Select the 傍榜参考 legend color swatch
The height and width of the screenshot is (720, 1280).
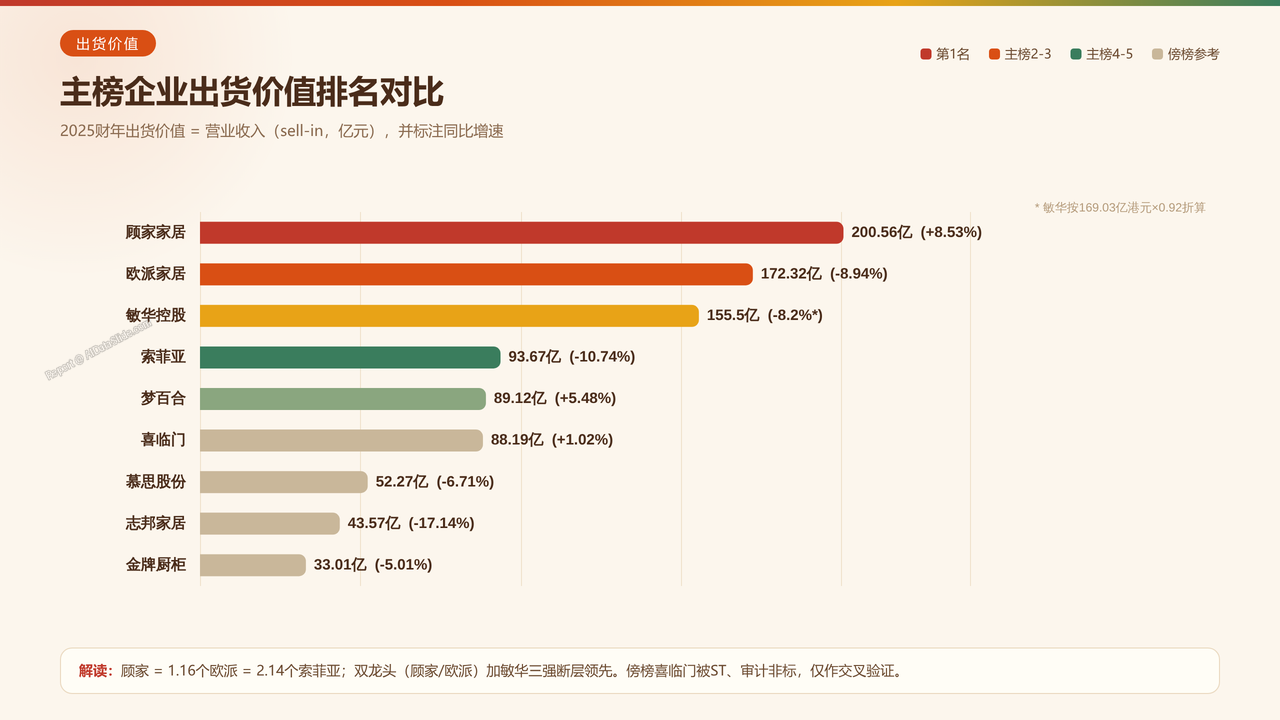coord(1158,54)
